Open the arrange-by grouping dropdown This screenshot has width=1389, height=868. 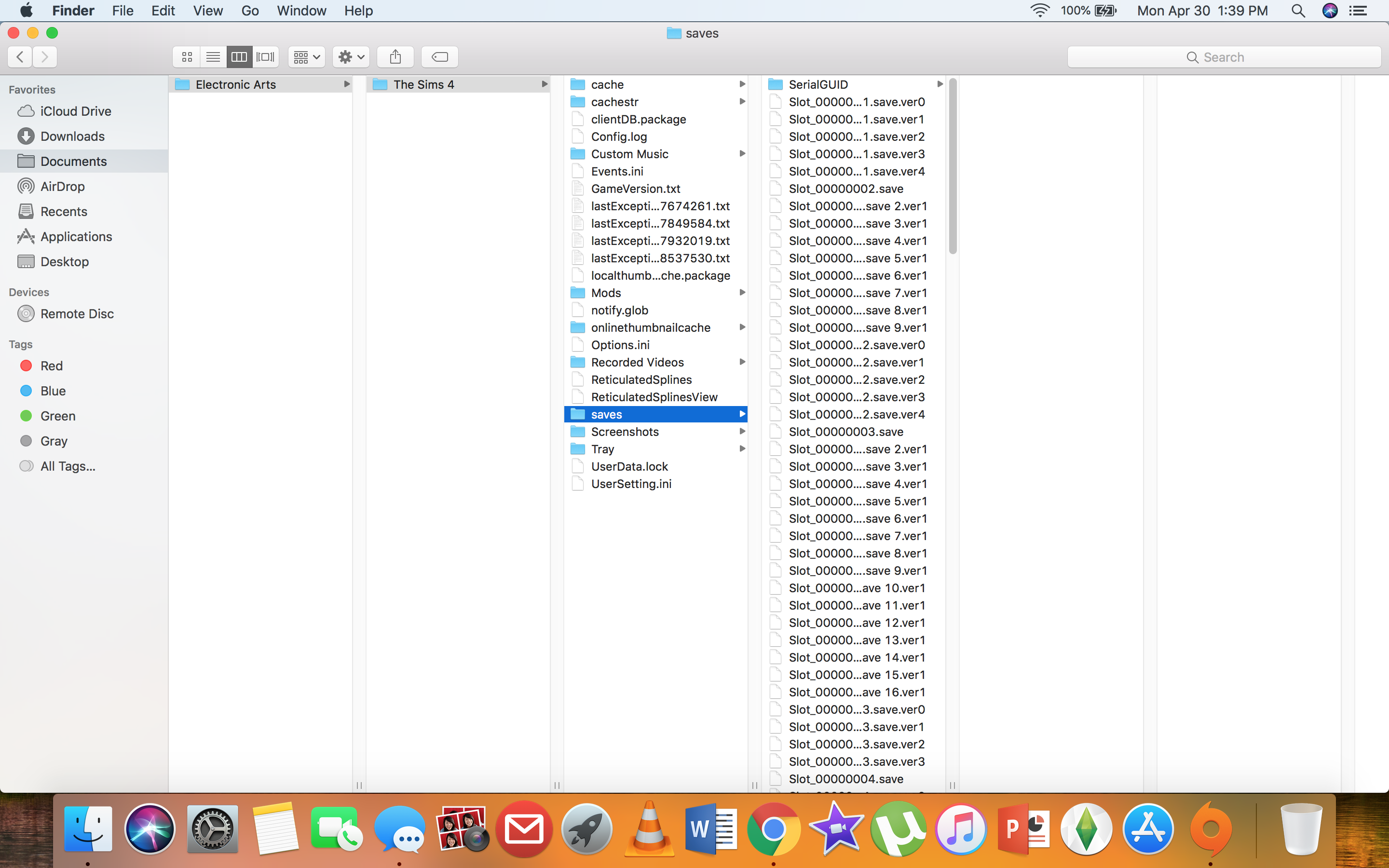coord(307,57)
